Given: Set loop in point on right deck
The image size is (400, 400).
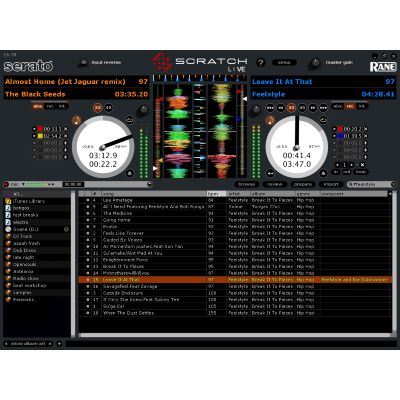Looking at the screenshot, I should coord(337,172).
